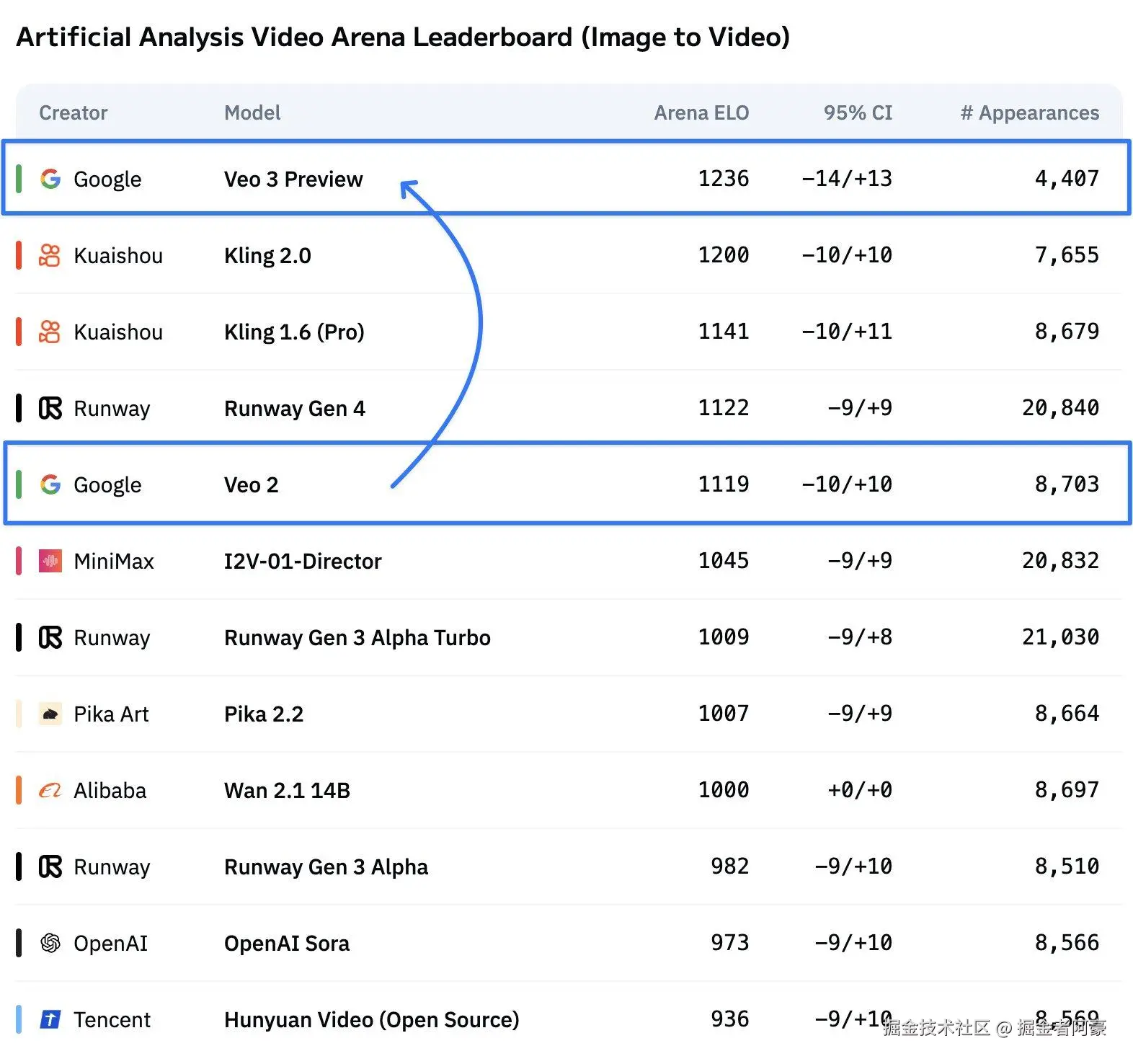Sort by the Arena ELO column header
This screenshot has width=1133, height=1064.
tap(701, 113)
